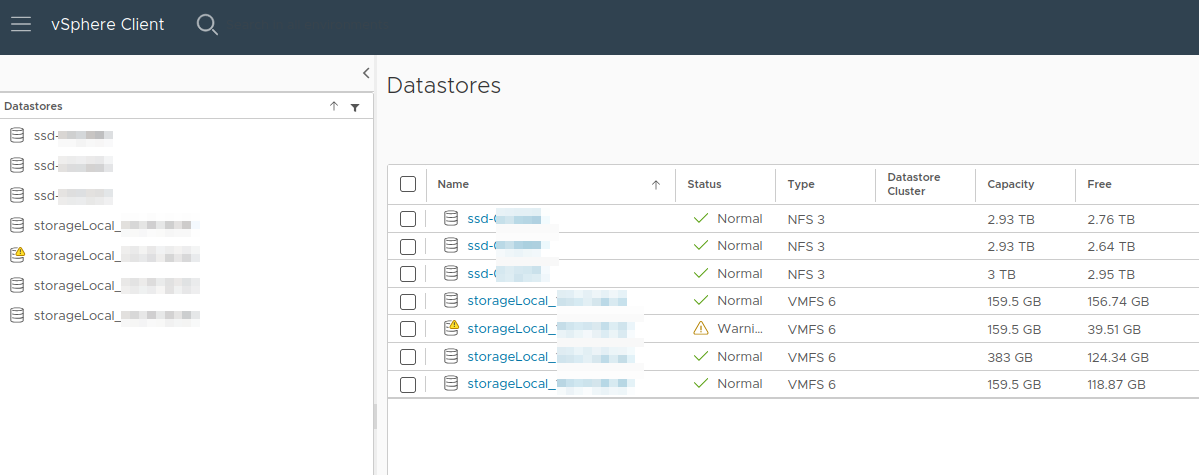This screenshot has width=1199, height=475.
Task: Click datastore icon in 156.74 GB free row
Action: pos(451,301)
